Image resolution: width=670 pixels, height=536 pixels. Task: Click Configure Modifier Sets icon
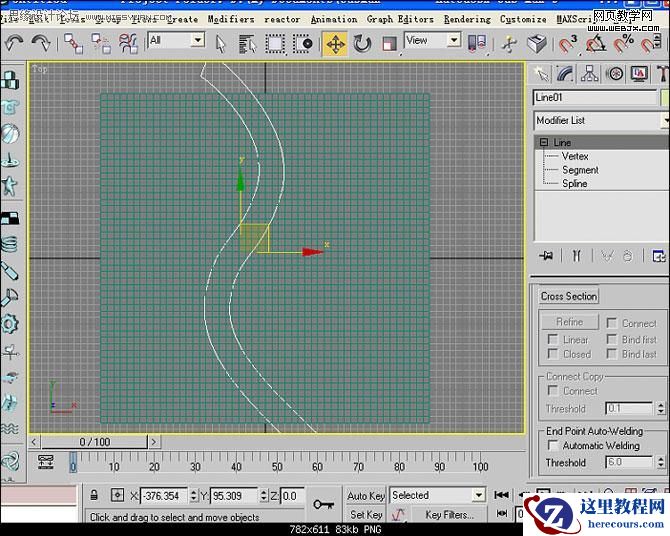click(x=659, y=256)
